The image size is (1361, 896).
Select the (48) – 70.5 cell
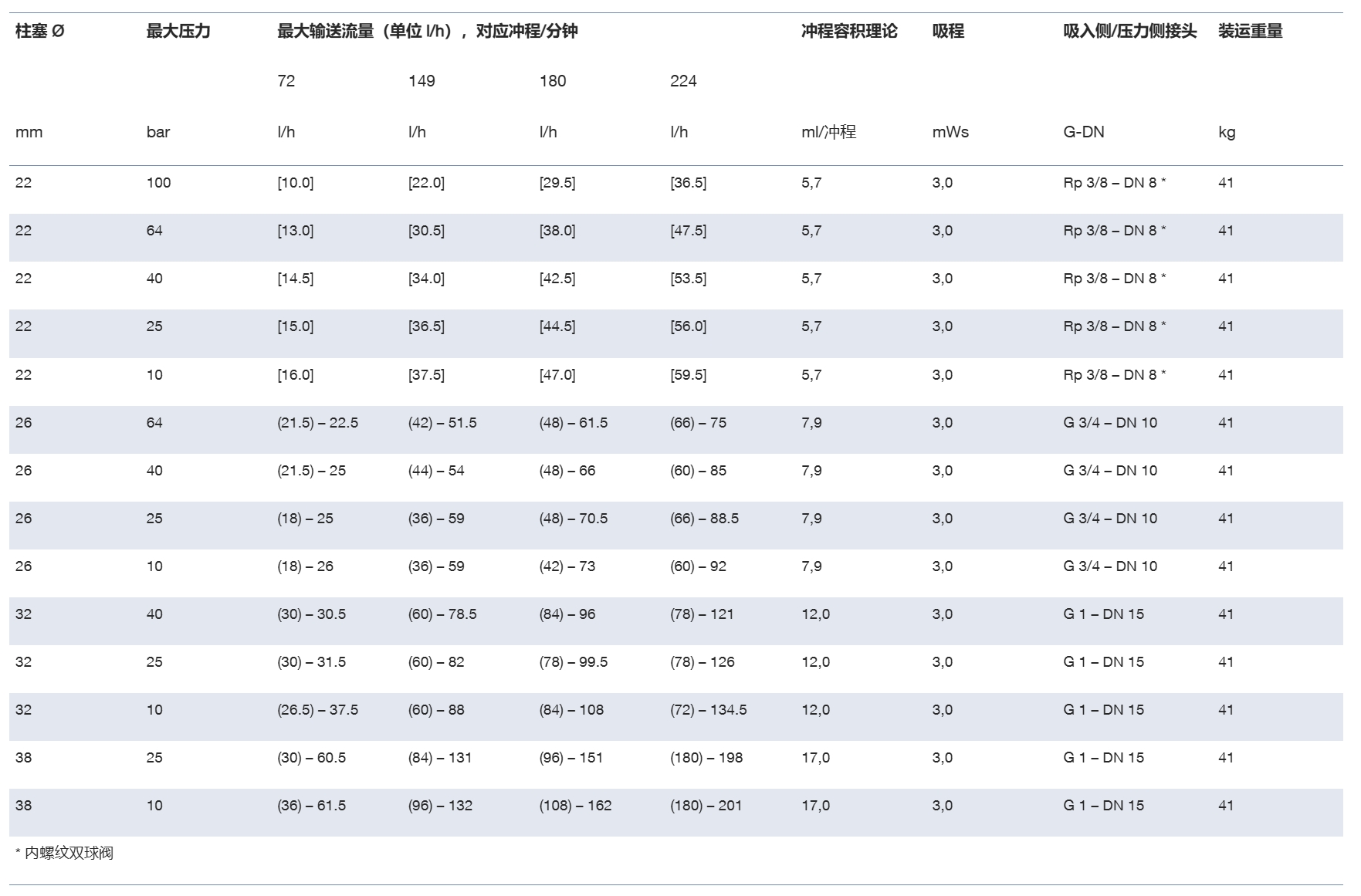click(574, 519)
